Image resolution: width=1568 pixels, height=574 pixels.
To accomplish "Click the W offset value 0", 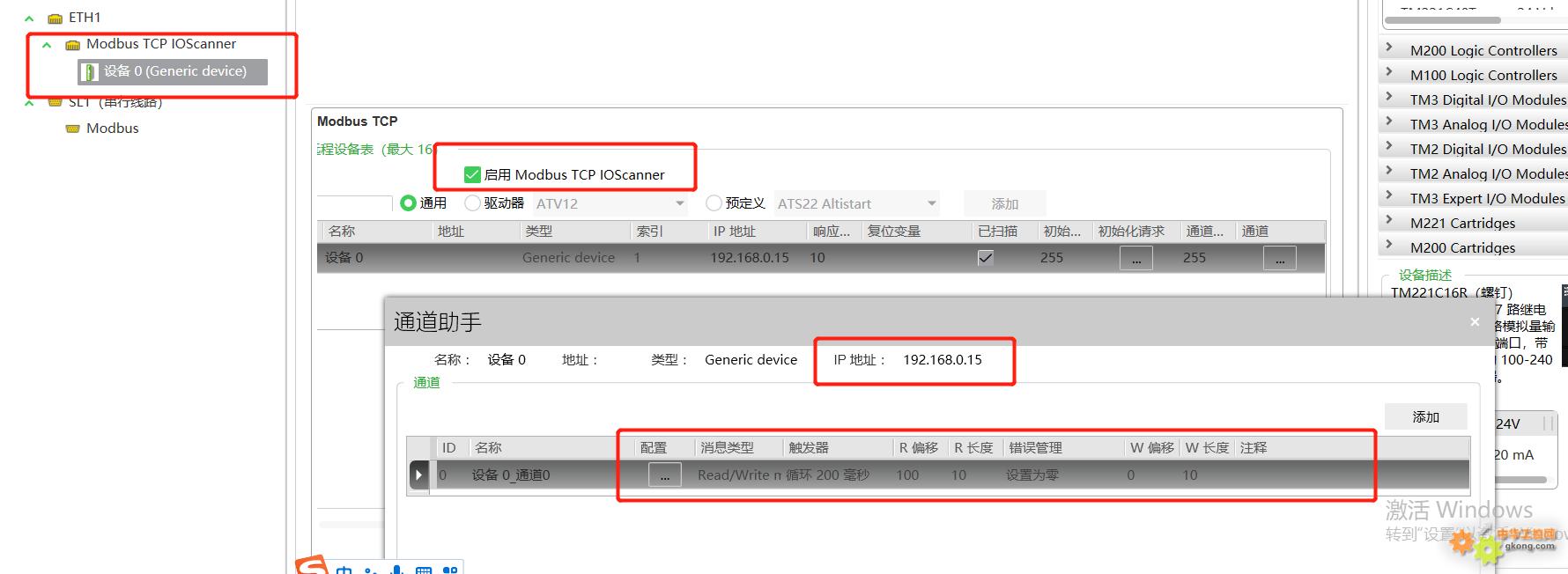I will 1131,475.
